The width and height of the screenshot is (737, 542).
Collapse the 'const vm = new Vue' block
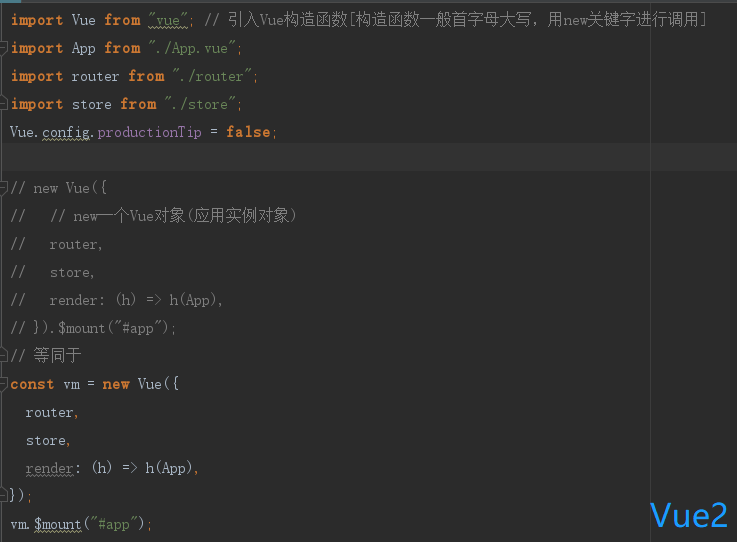[x=4, y=384]
